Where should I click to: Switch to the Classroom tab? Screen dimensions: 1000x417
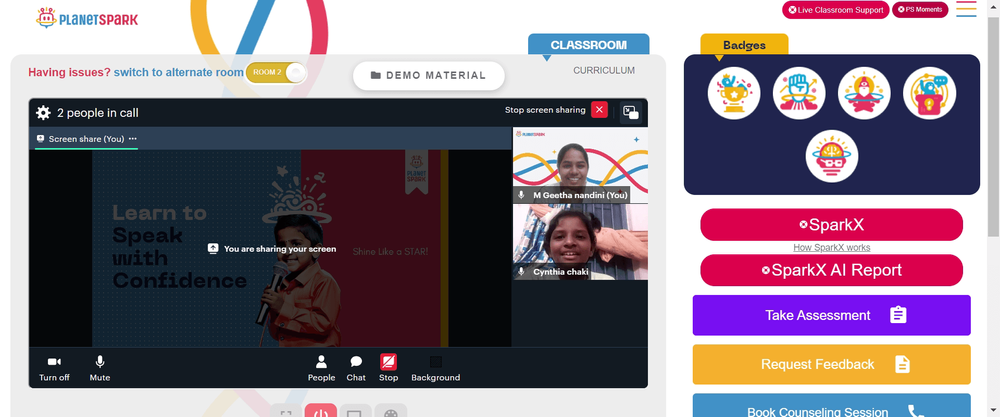589,45
